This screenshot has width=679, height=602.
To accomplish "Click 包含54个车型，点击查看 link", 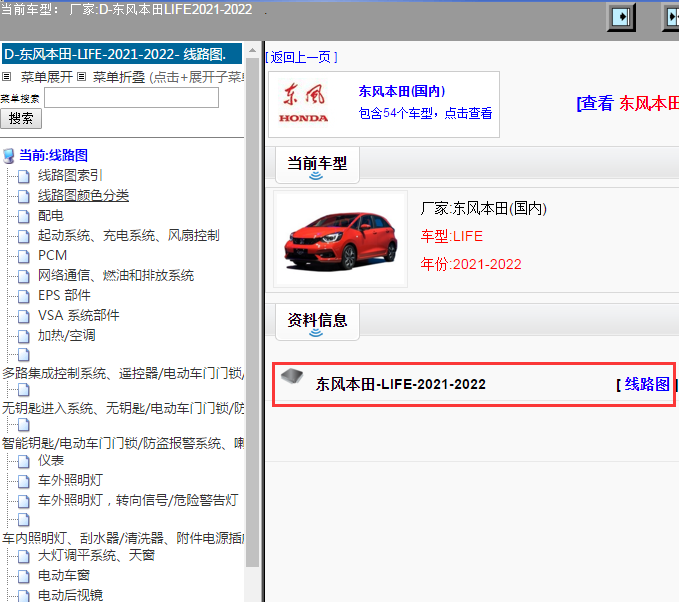I will point(425,113).
